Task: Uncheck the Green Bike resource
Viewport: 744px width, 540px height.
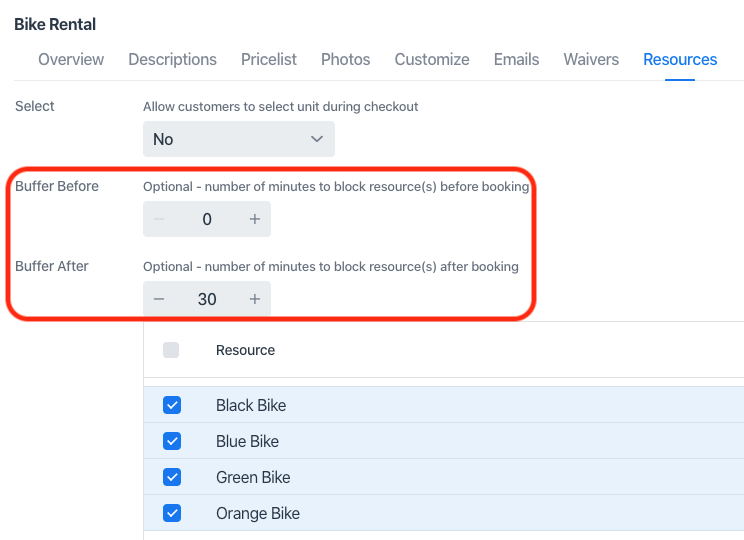Action: pyautogui.click(x=172, y=477)
